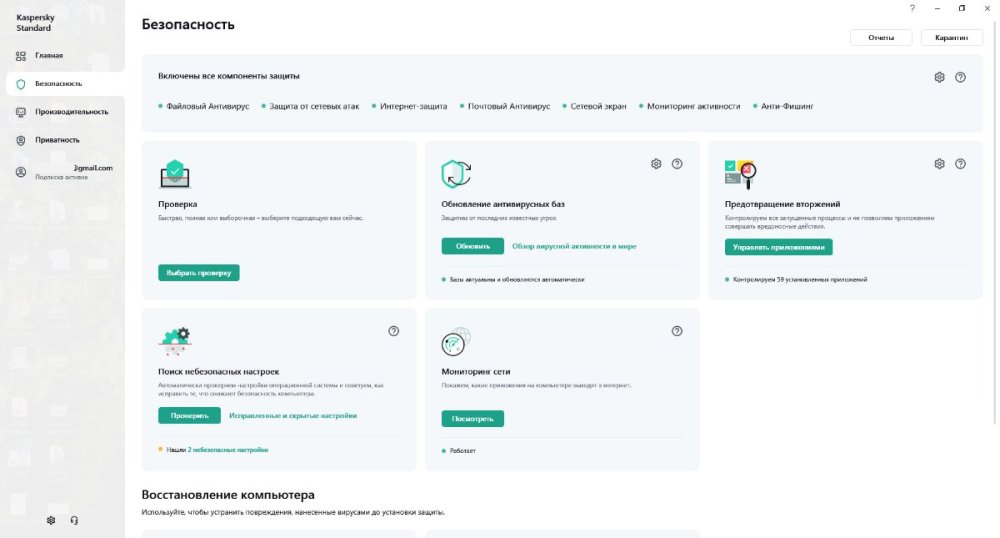
Task: Open protection components settings gear icon
Action: coord(939,77)
